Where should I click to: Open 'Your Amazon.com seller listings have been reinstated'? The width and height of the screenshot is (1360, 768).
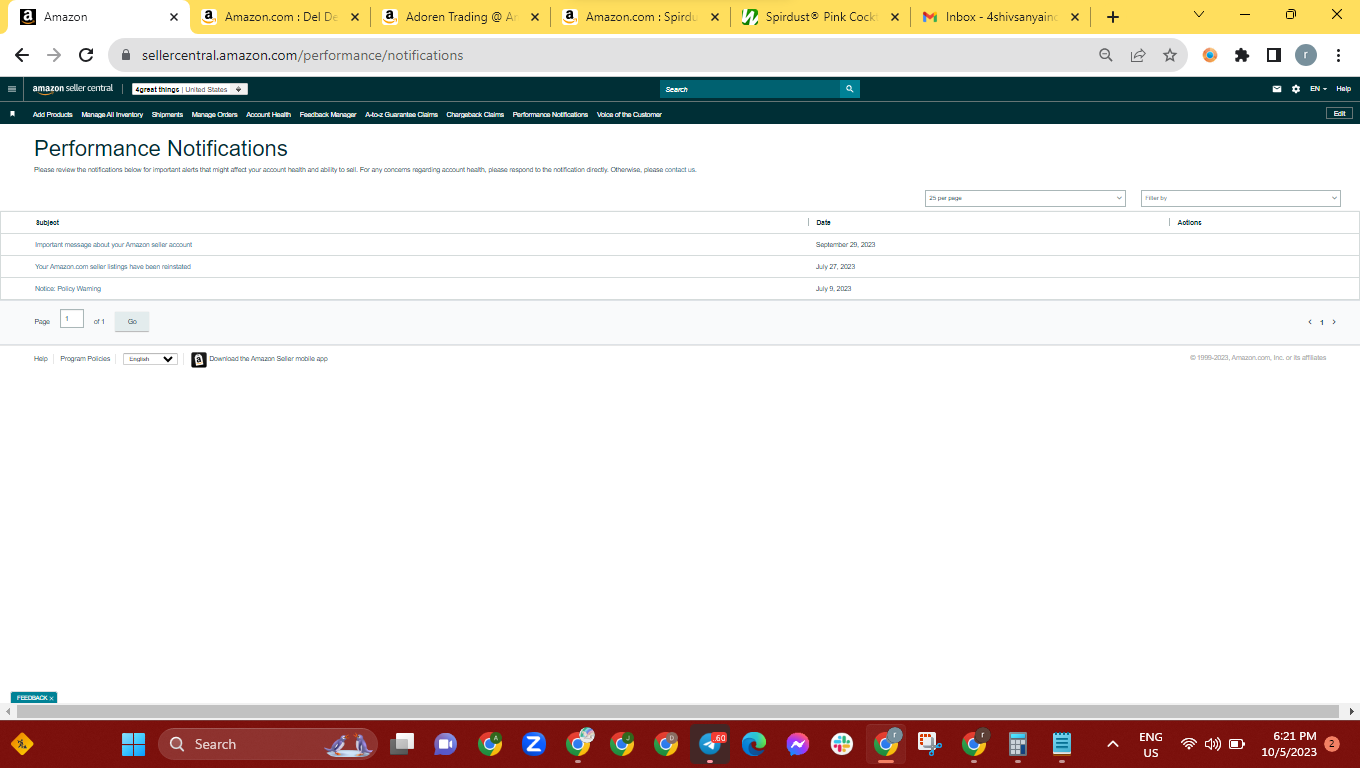(113, 267)
